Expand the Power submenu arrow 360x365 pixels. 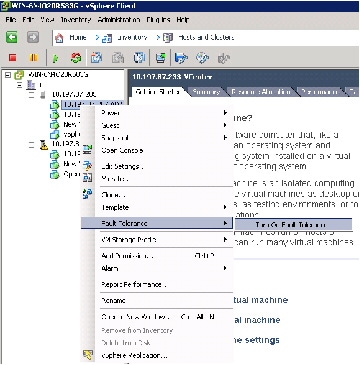pyautogui.click(x=225, y=113)
